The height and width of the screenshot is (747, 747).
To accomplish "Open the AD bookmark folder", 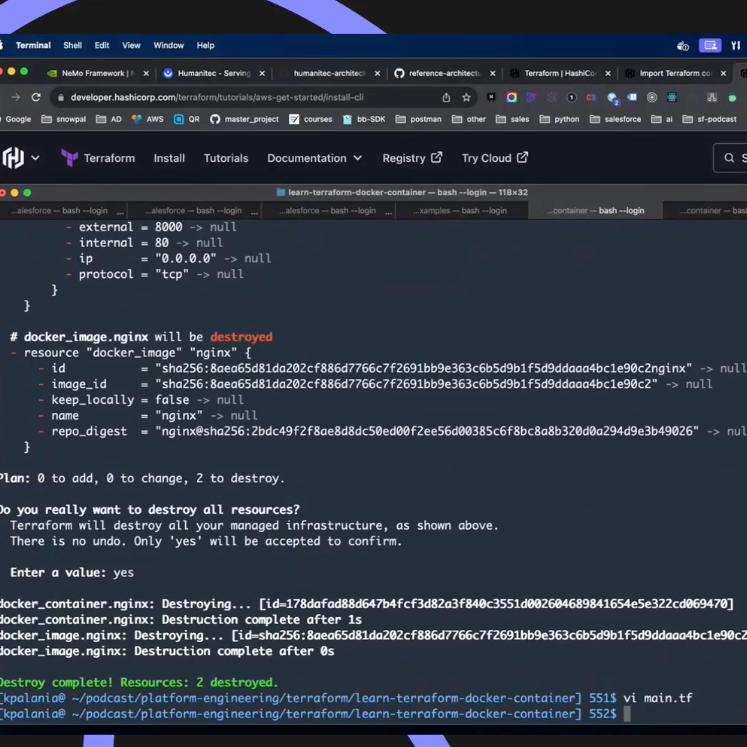I will point(109,119).
